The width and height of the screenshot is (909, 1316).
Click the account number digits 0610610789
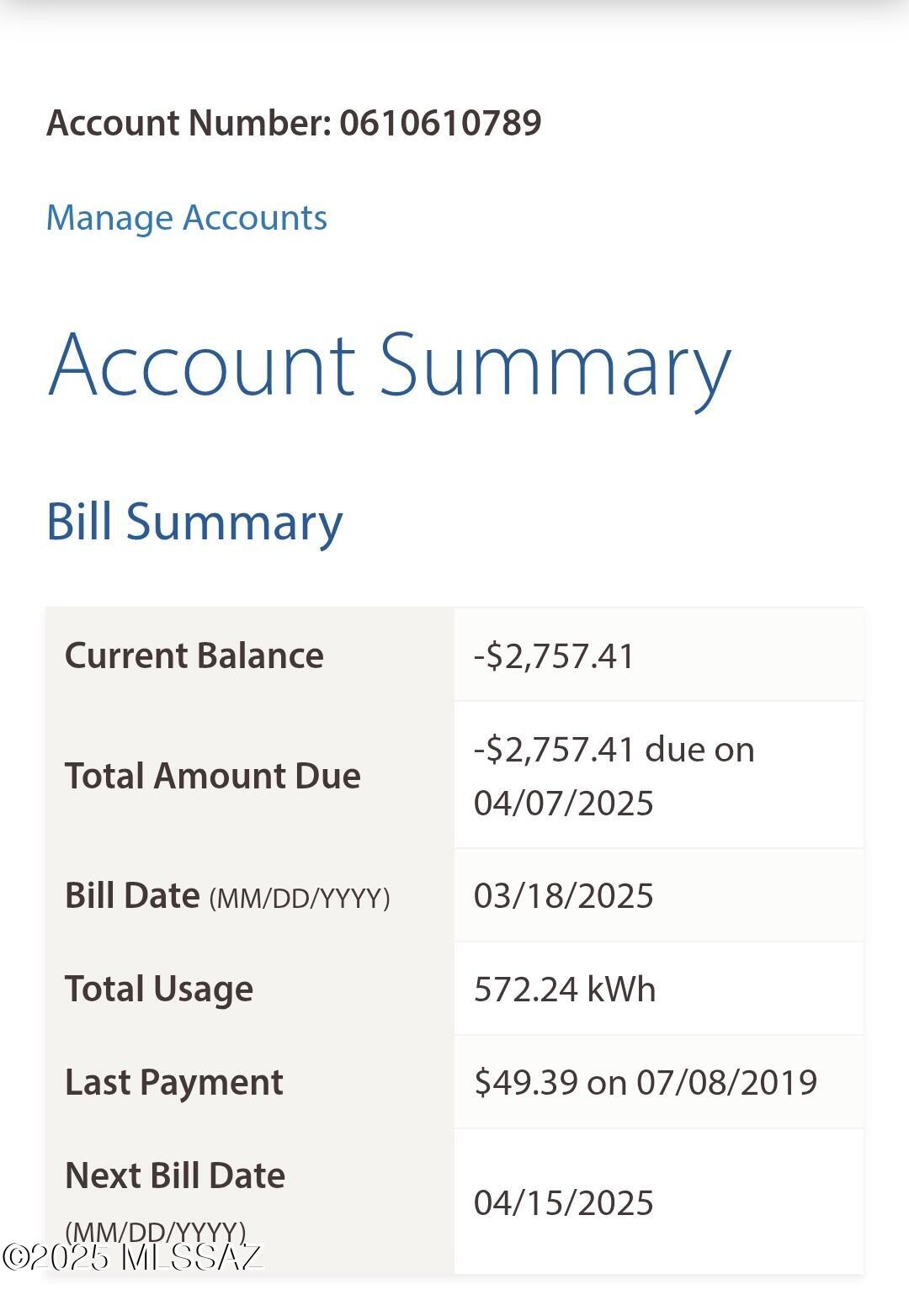pyautogui.click(x=440, y=123)
